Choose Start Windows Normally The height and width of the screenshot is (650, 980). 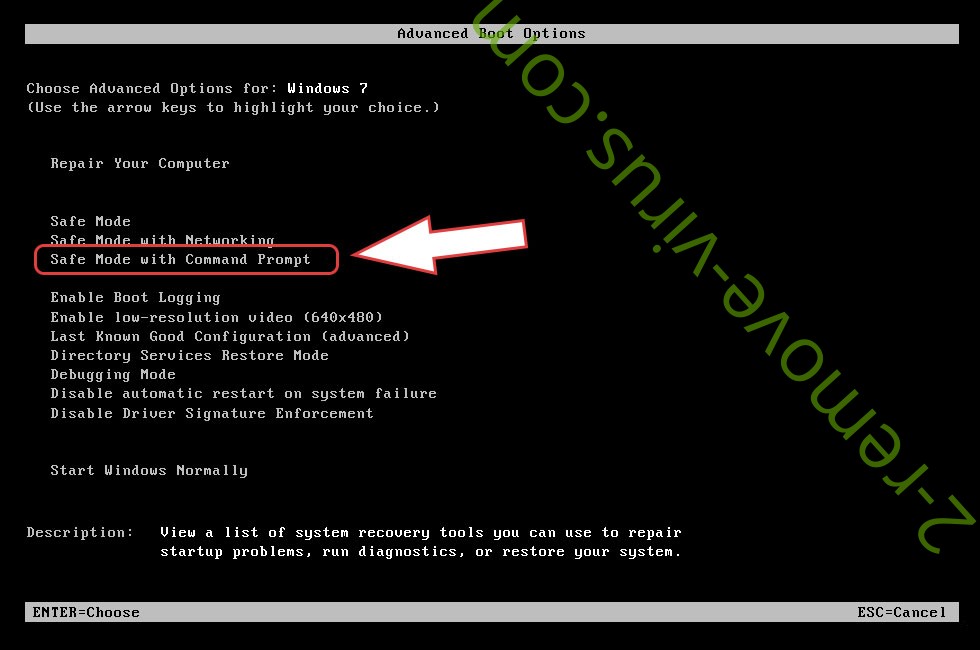tap(149, 471)
